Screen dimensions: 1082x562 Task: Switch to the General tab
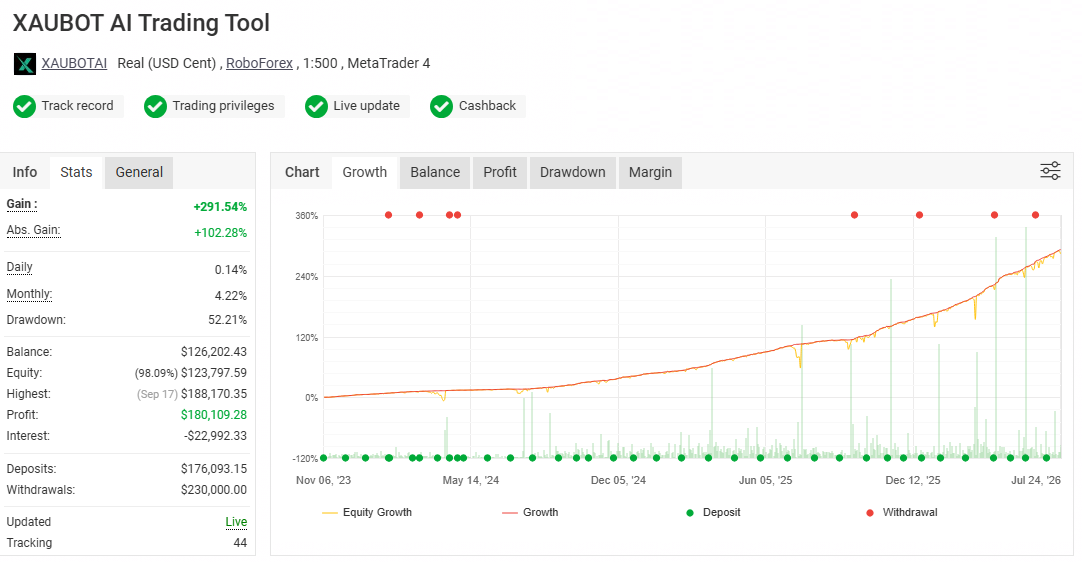click(x=139, y=173)
